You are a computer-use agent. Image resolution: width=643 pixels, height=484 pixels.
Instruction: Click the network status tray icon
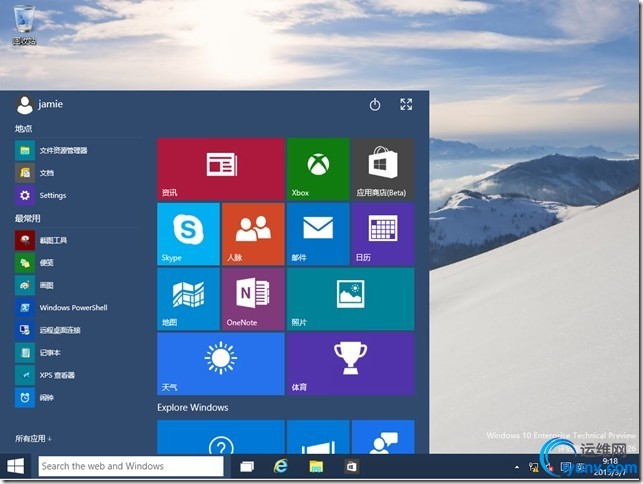(x=533, y=467)
